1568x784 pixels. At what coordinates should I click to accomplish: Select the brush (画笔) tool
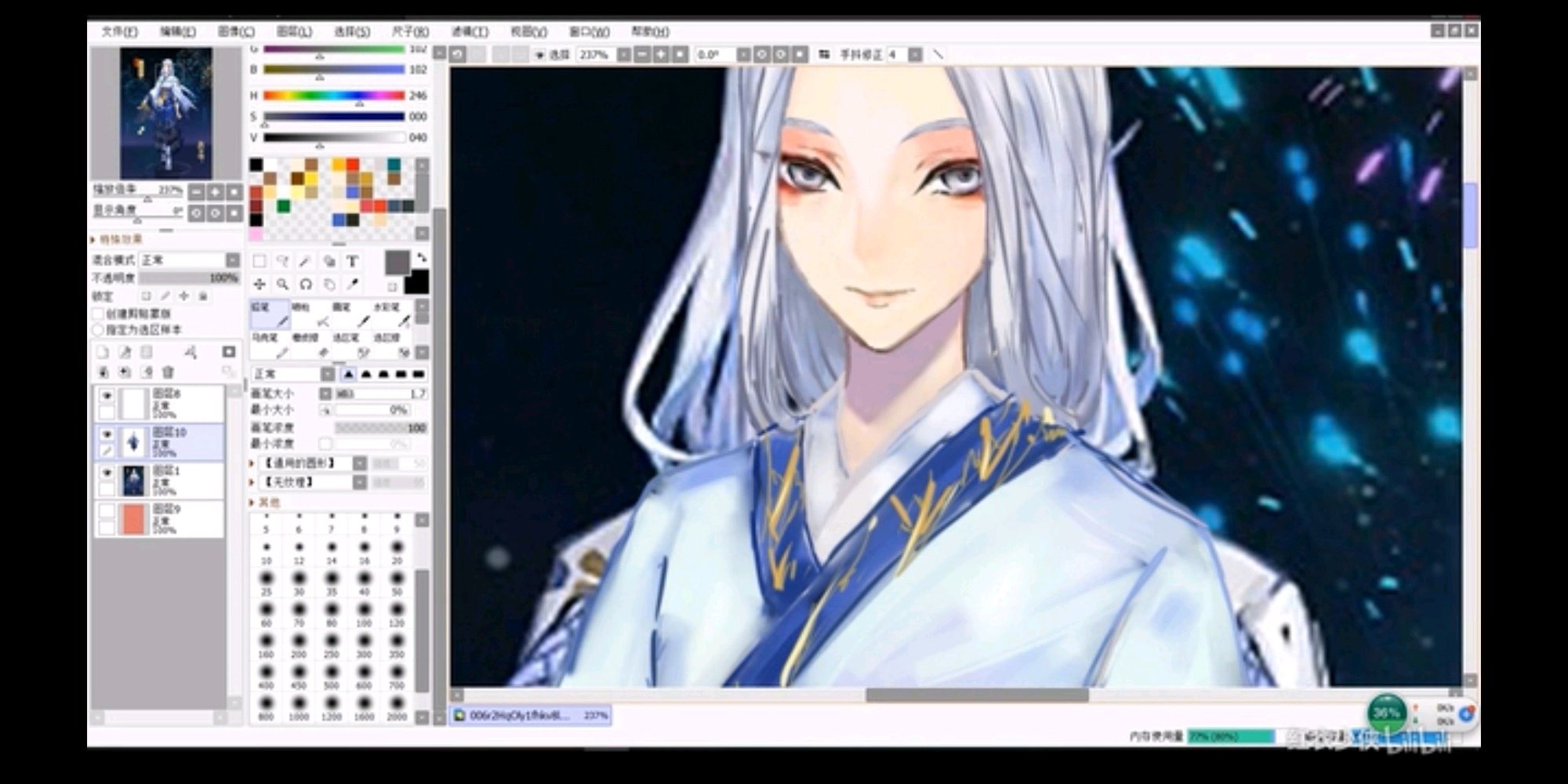click(x=352, y=314)
